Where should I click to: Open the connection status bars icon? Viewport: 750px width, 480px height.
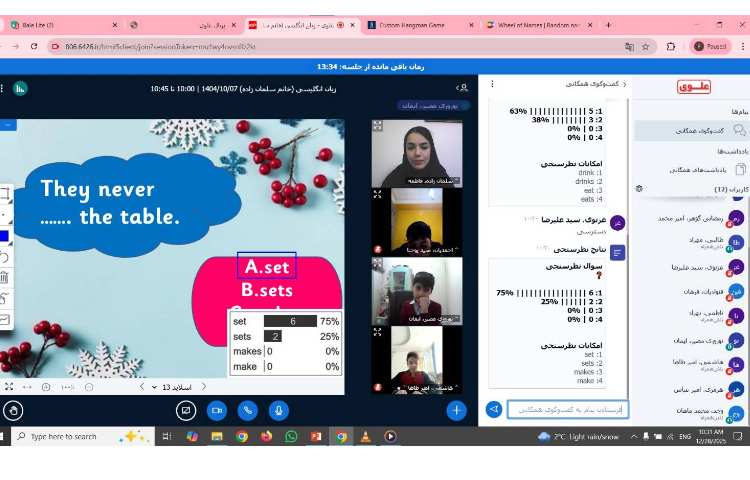pyautogui.click(x=20, y=88)
